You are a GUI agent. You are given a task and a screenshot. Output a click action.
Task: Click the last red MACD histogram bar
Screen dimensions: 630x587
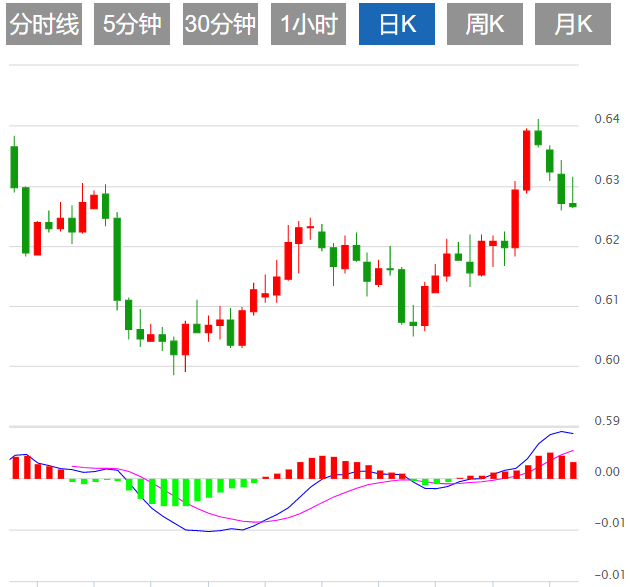(x=573, y=470)
